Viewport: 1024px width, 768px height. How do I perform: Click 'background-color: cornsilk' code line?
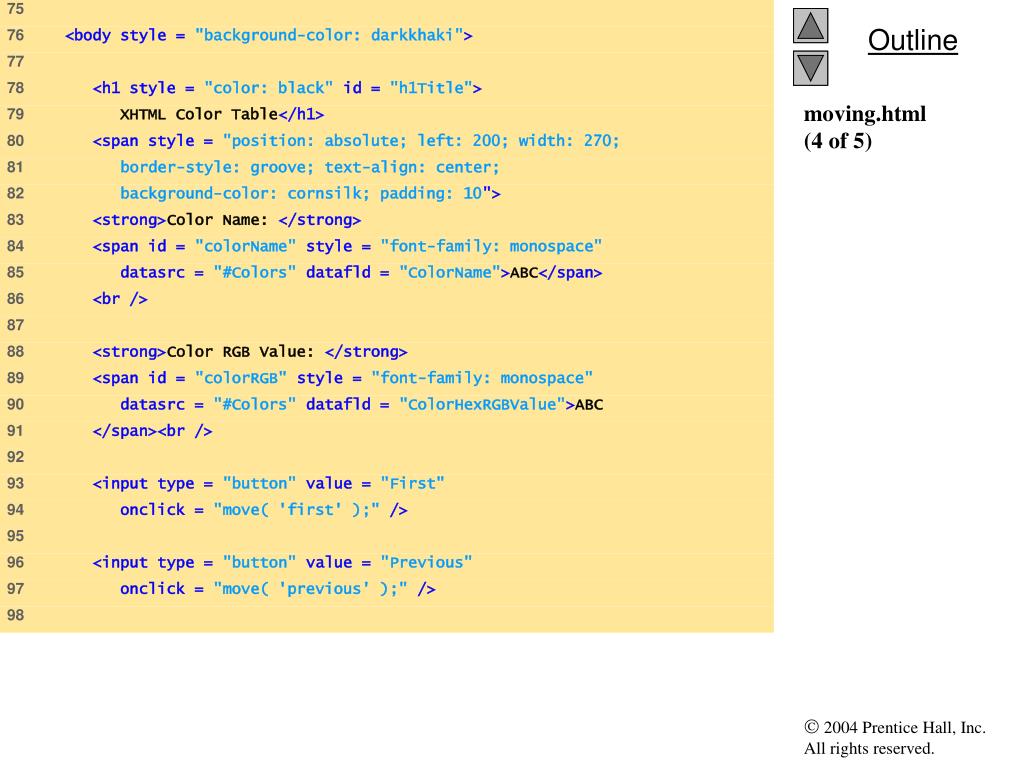point(310,193)
